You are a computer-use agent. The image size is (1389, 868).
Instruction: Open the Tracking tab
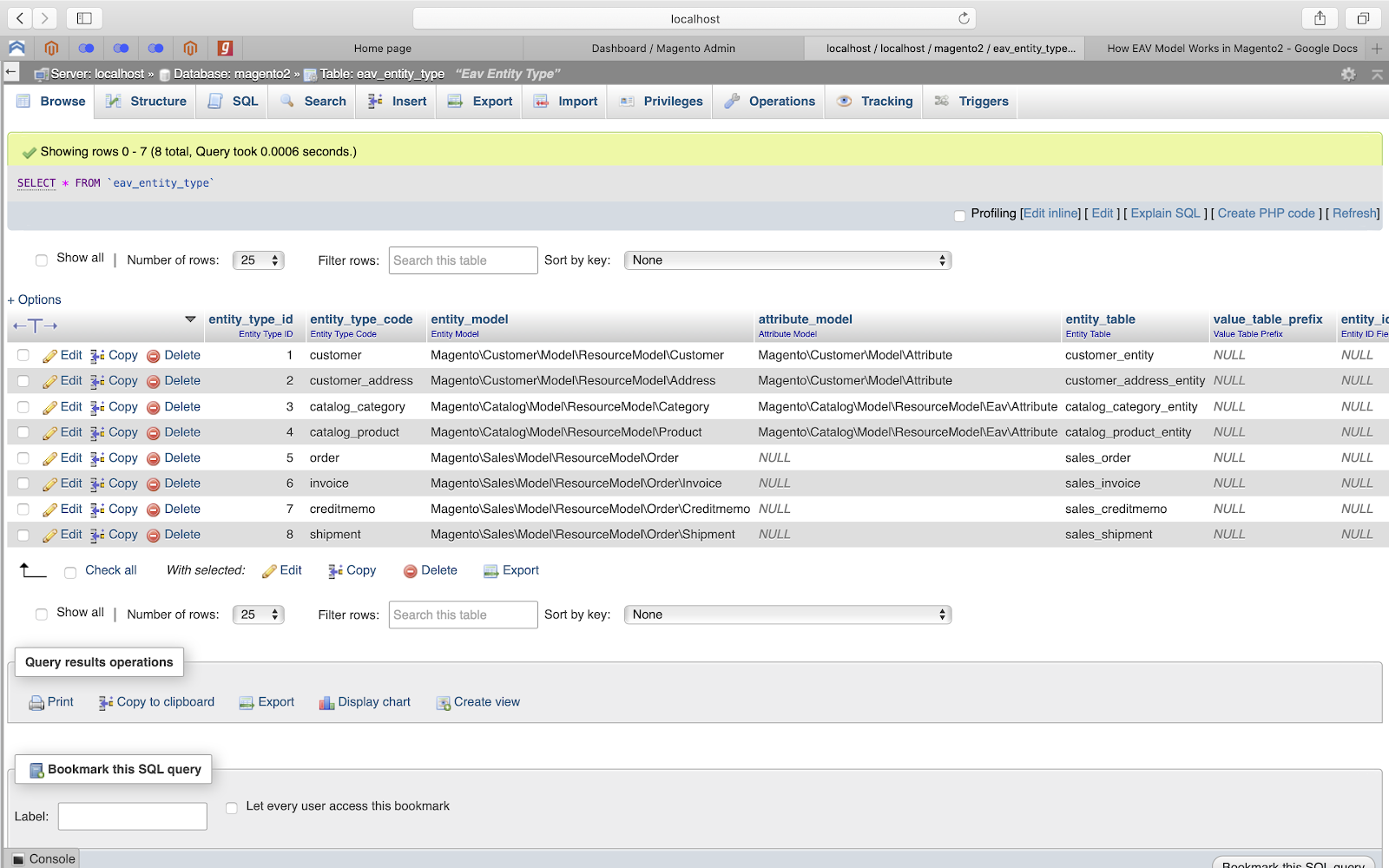pyautogui.click(x=874, y=102)
